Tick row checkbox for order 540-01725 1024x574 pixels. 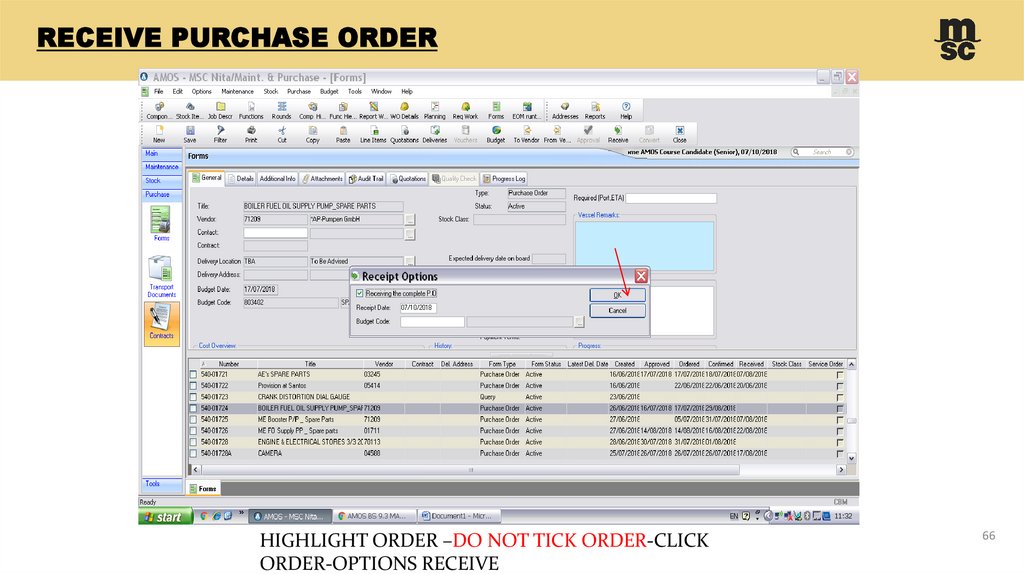193,420
